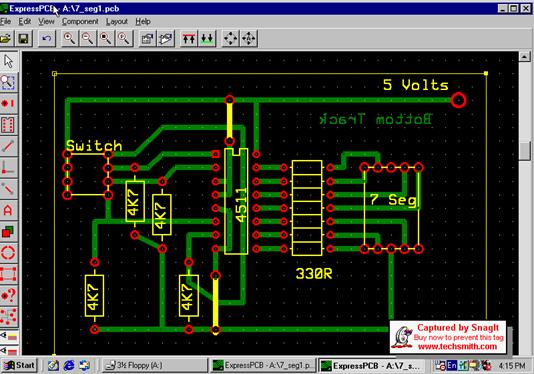Select the '7 Seg' display label

(393, 200)
